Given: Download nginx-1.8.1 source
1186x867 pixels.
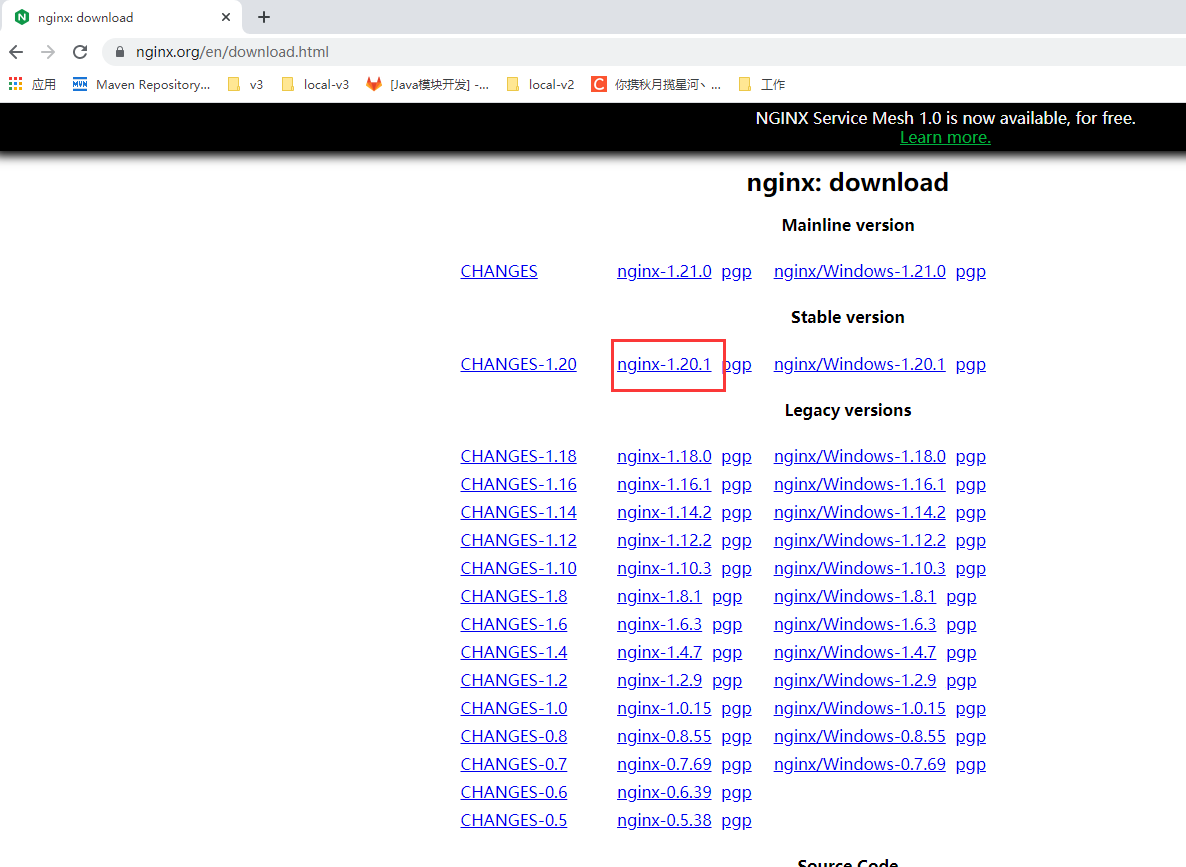Looking at the screenshot, I should [x=660, y=597].
